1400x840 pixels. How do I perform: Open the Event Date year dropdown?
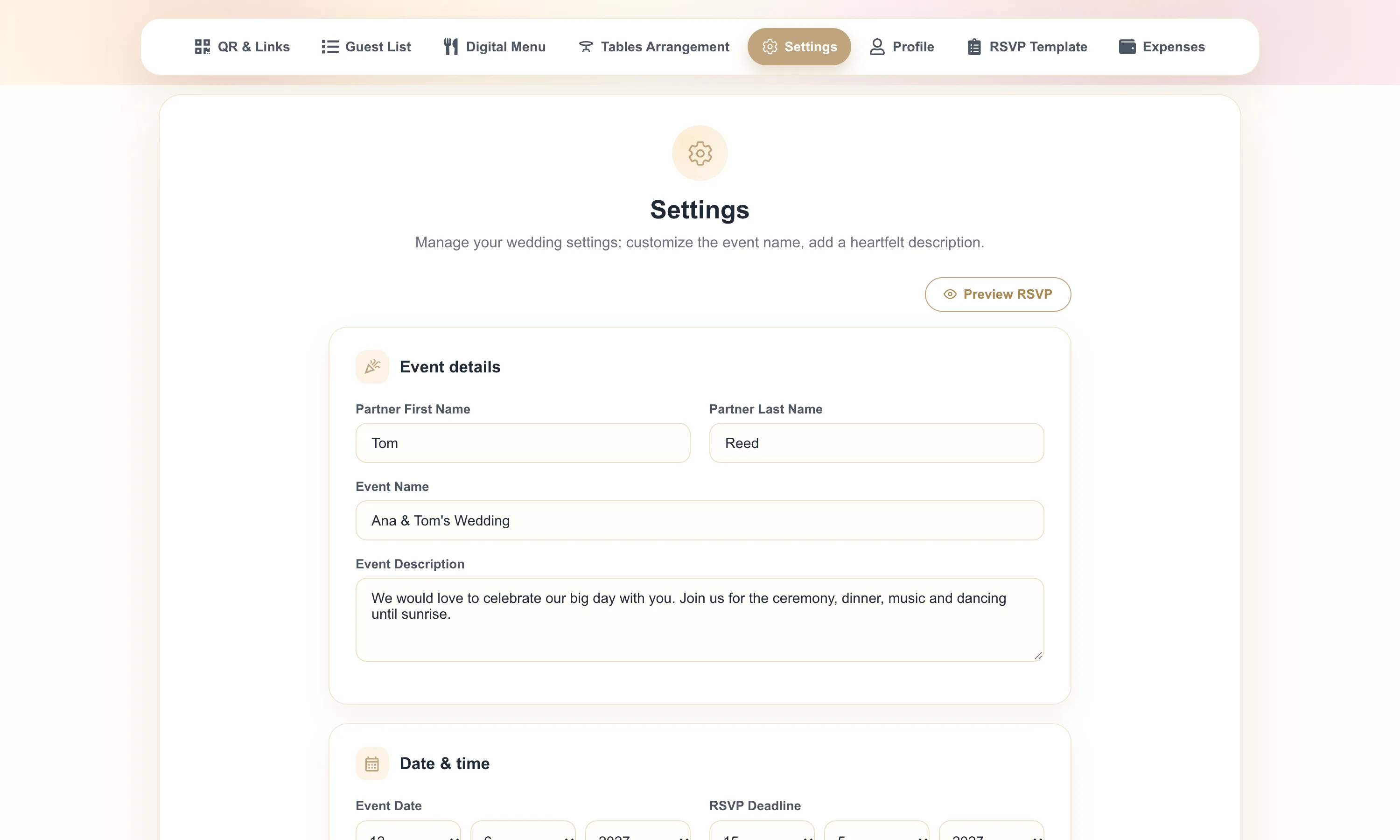(638, 830)
